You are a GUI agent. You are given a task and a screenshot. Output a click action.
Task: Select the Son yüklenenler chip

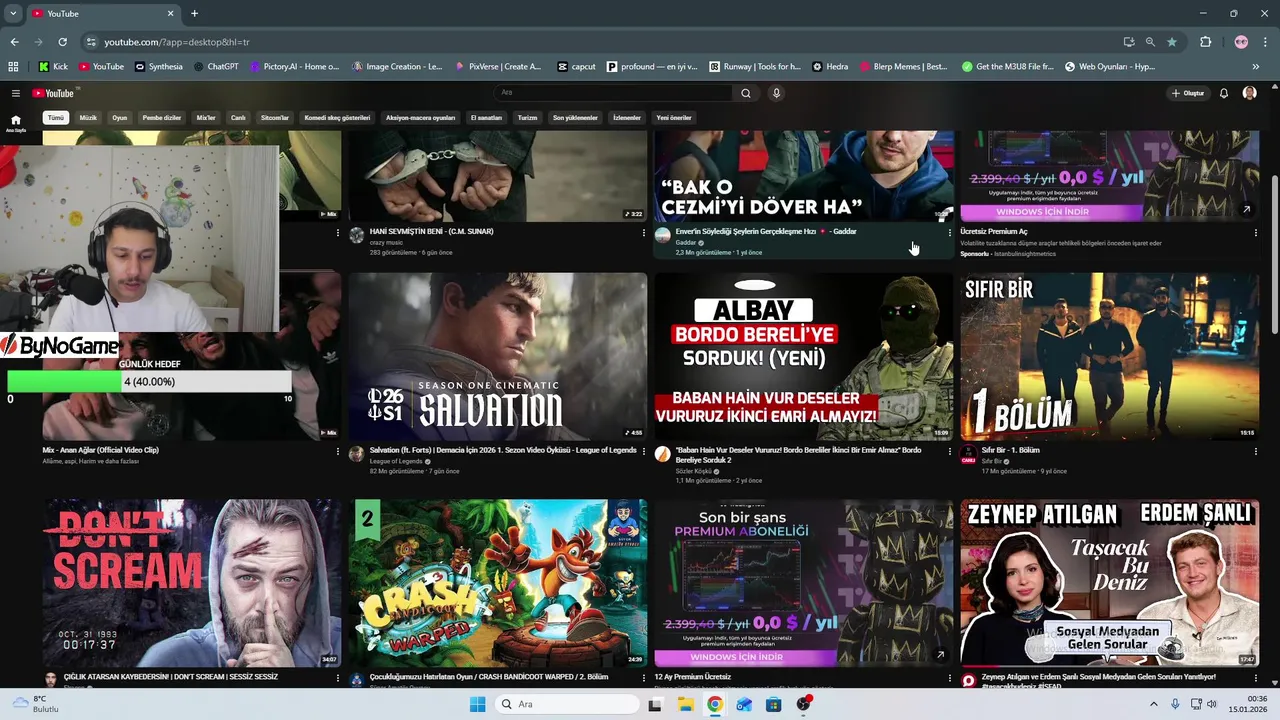[x=575, y=118]
